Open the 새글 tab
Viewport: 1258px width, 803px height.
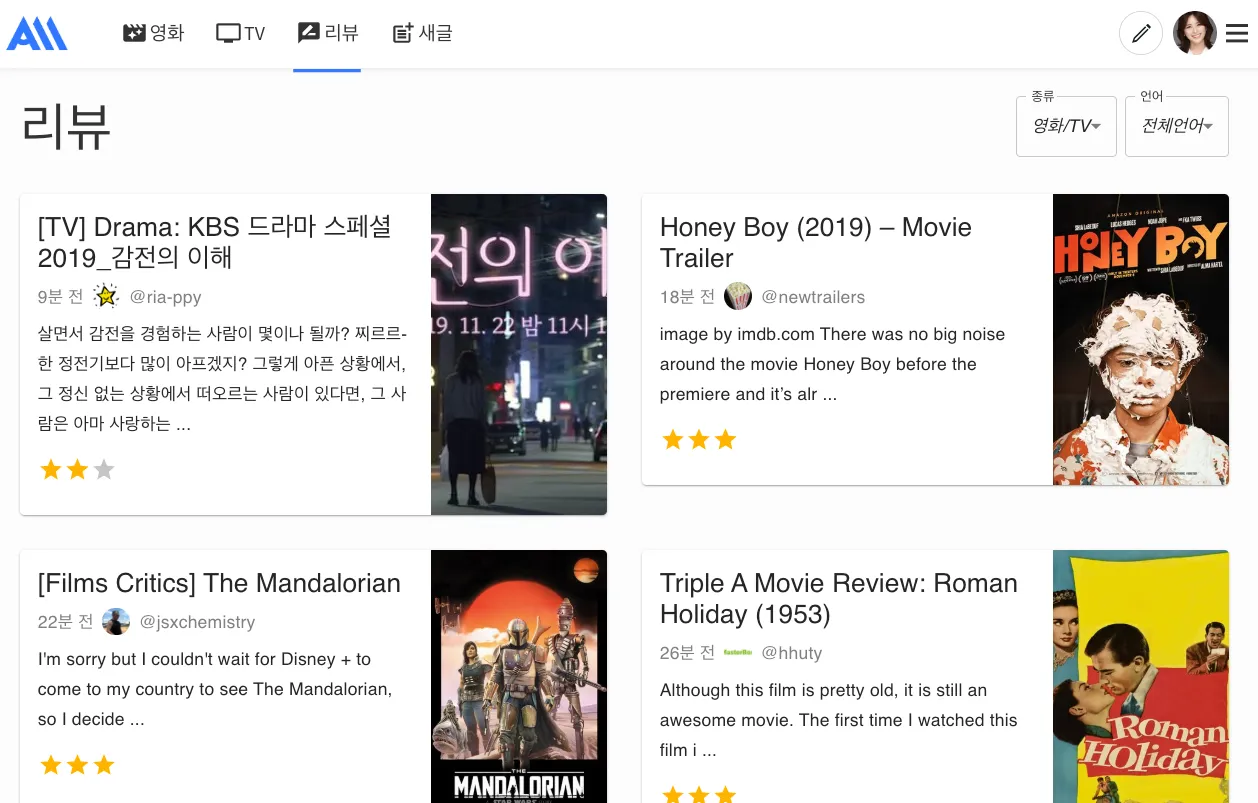pos(422,34)
